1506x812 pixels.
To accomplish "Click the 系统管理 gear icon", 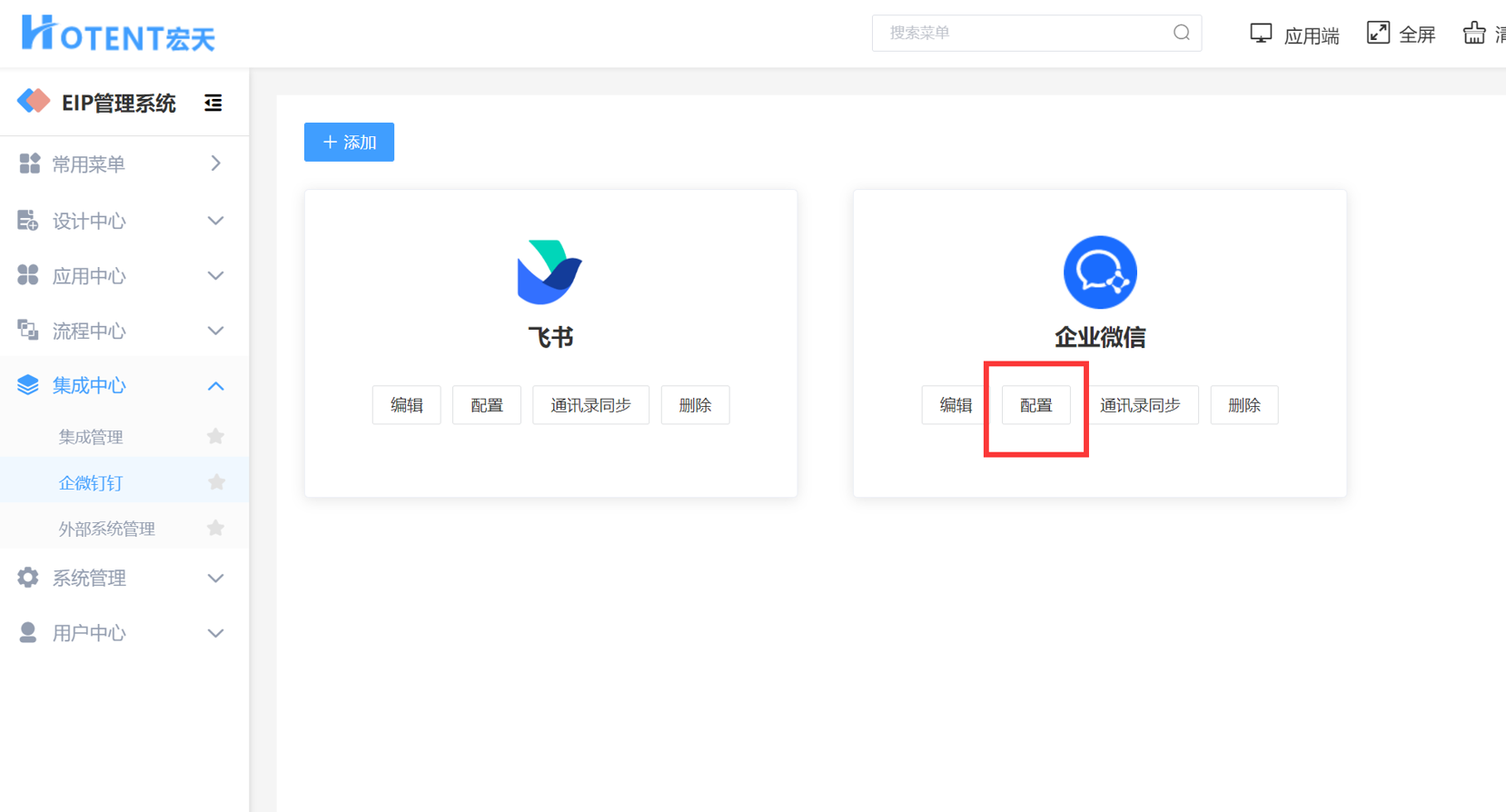I will click(x=28, y=578).
